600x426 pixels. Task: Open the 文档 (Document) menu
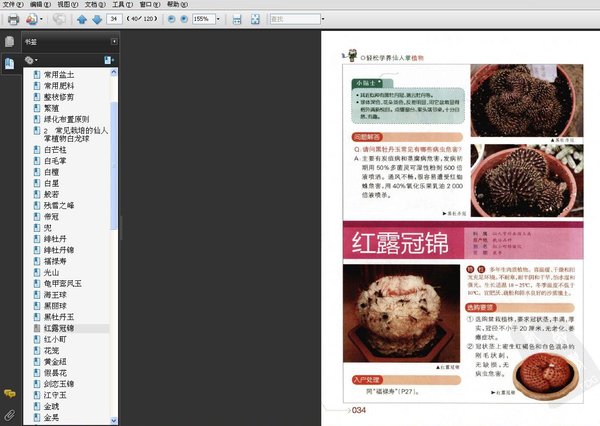pos(95,5)
